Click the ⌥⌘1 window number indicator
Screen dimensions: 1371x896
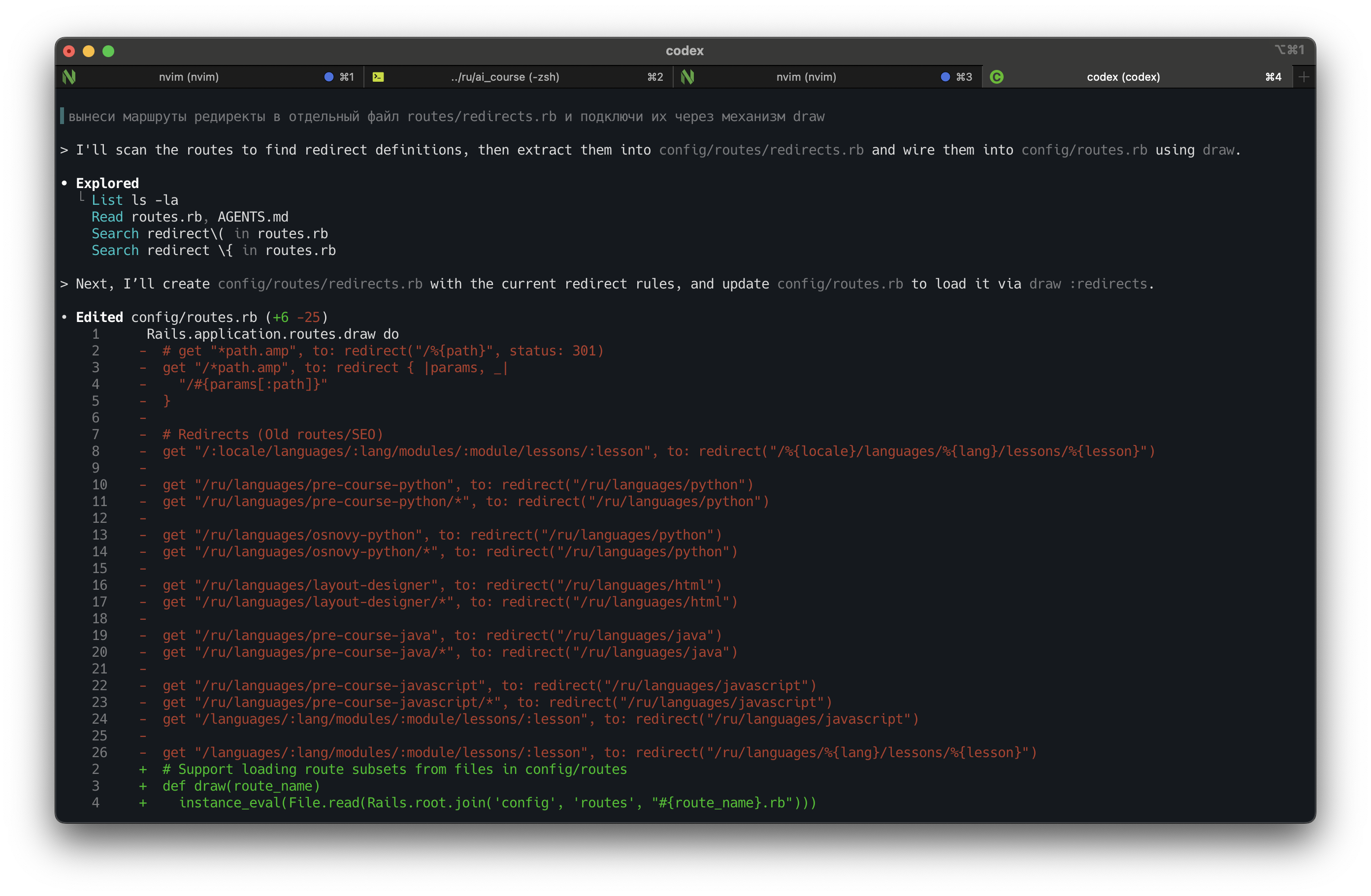coord(1289,50)
